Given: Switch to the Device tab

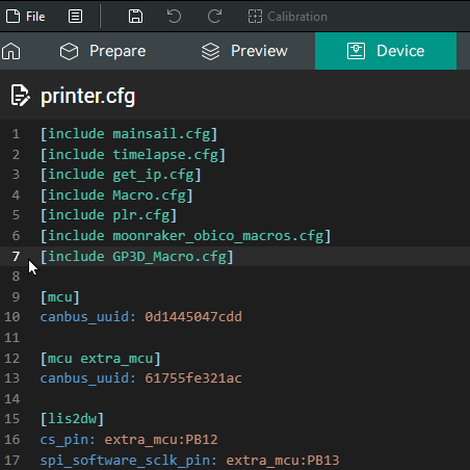Looking at the screenshot, I should (386, 51).
